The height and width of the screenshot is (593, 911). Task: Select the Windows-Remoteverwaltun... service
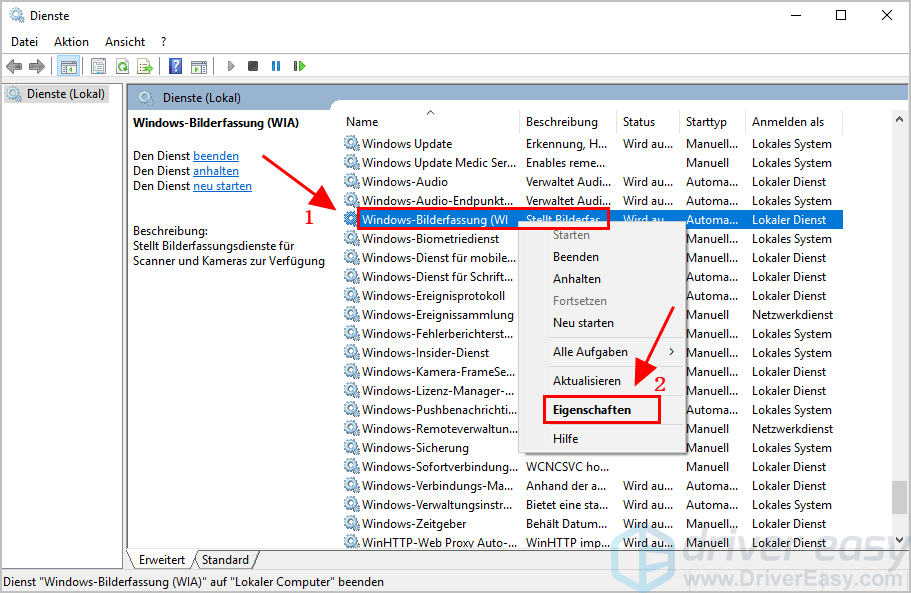(x=430, y=428)
